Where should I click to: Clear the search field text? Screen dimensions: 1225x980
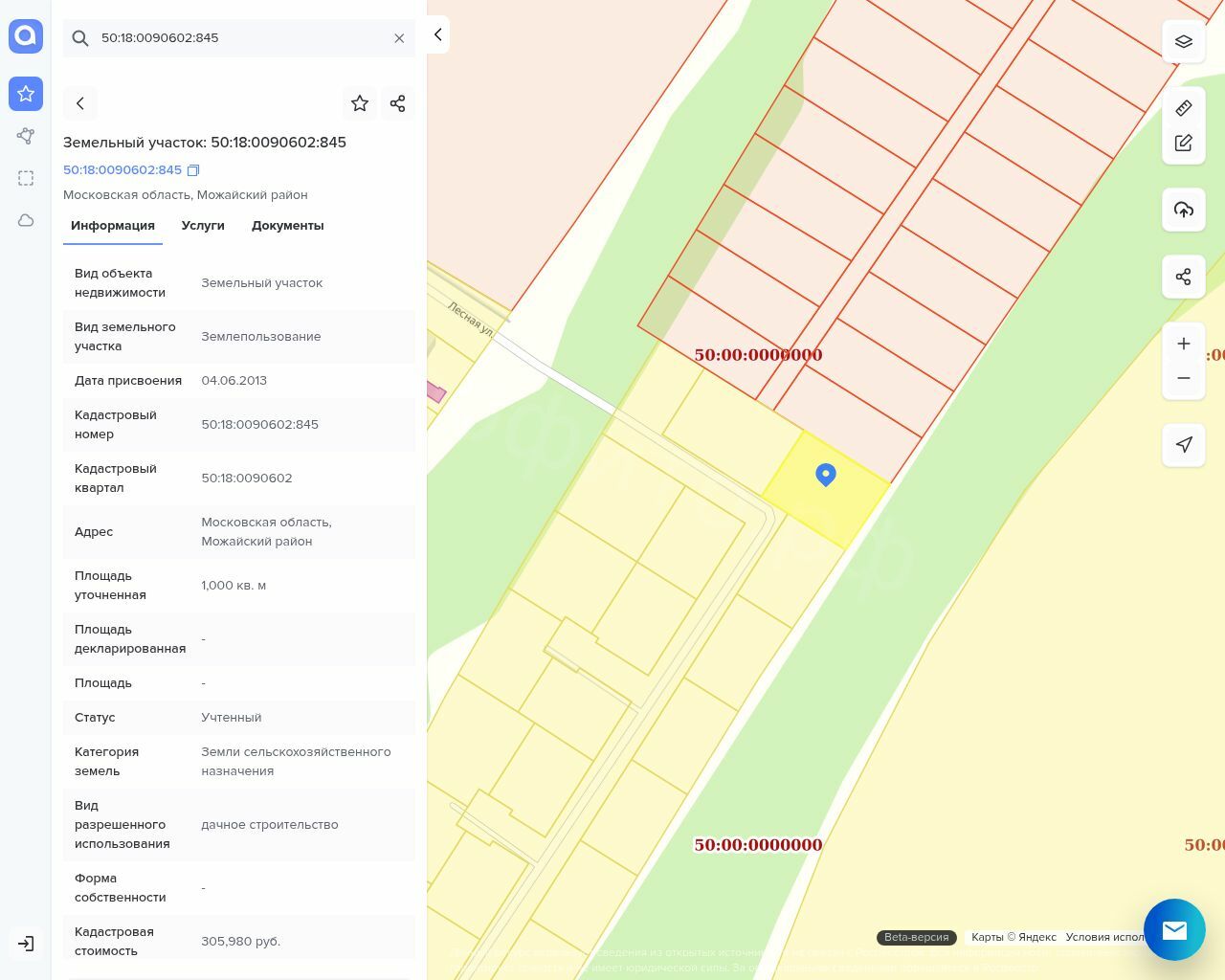click(399, 38)
